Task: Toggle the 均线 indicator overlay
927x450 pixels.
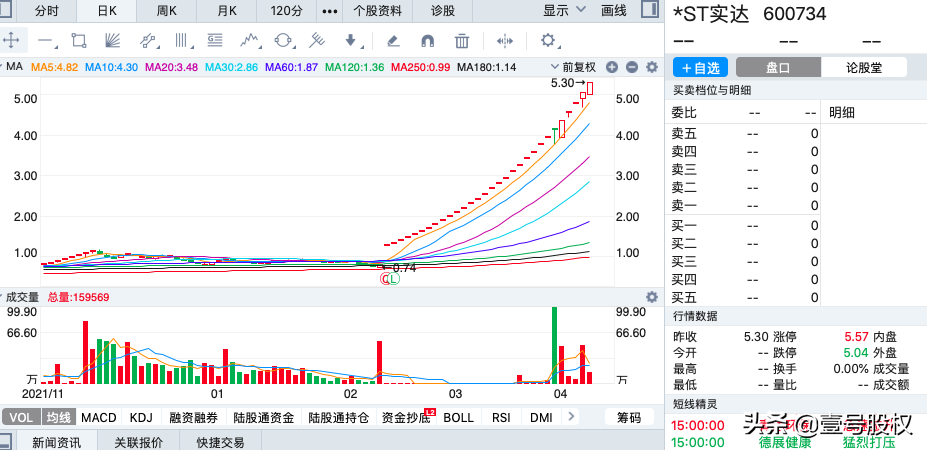Action: click(x=59, y=417)
